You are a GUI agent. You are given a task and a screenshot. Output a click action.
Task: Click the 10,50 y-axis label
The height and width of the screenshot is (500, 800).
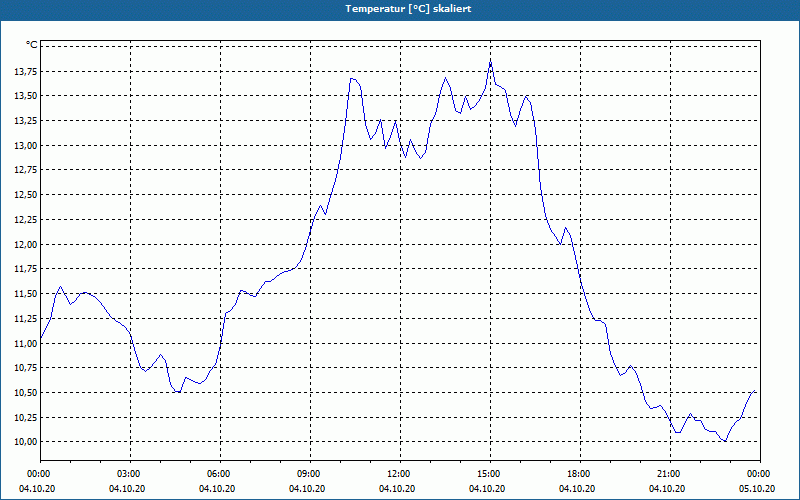[26, 393]
